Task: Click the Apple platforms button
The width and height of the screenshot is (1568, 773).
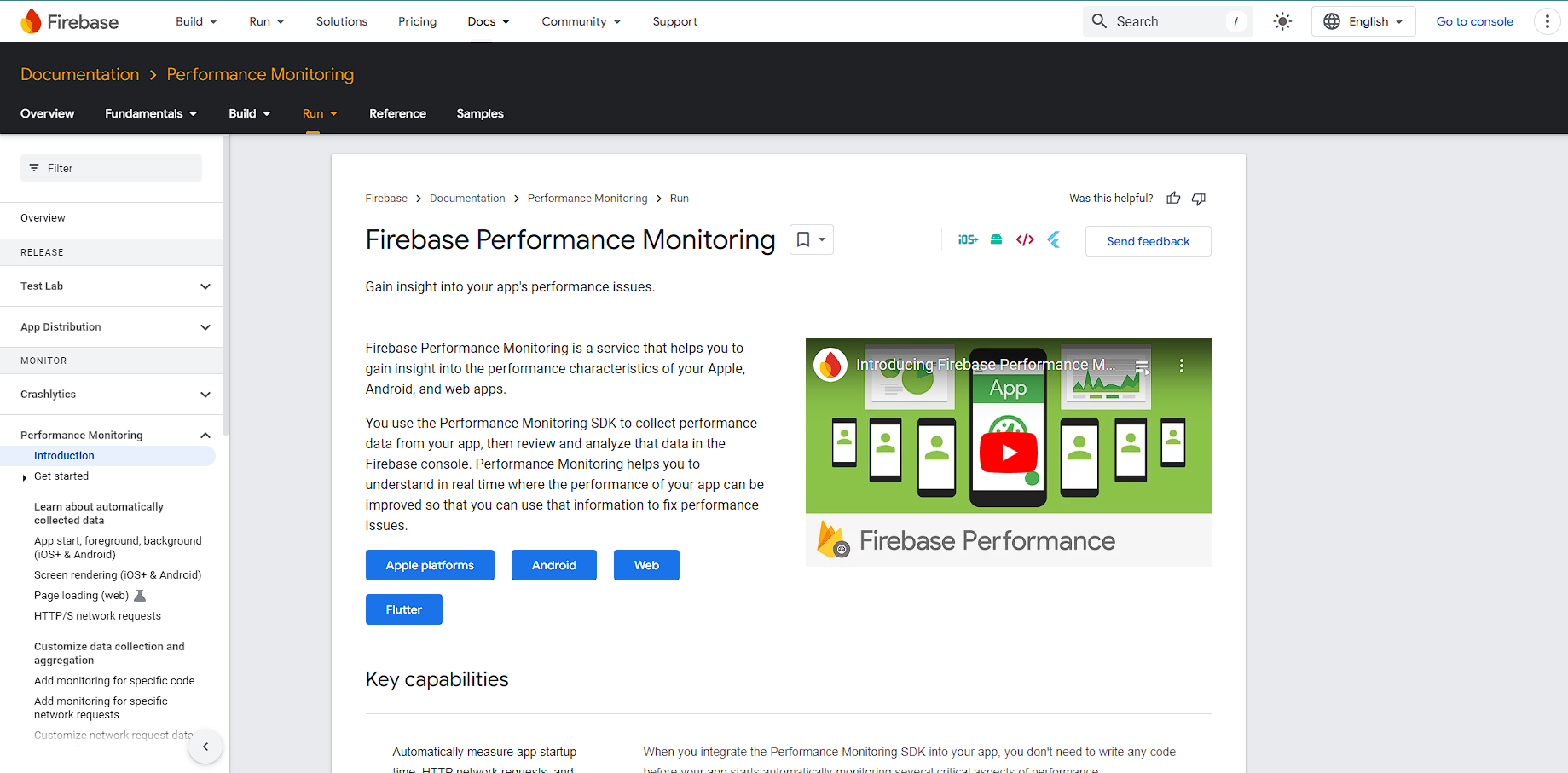Action: pos(430,565)
